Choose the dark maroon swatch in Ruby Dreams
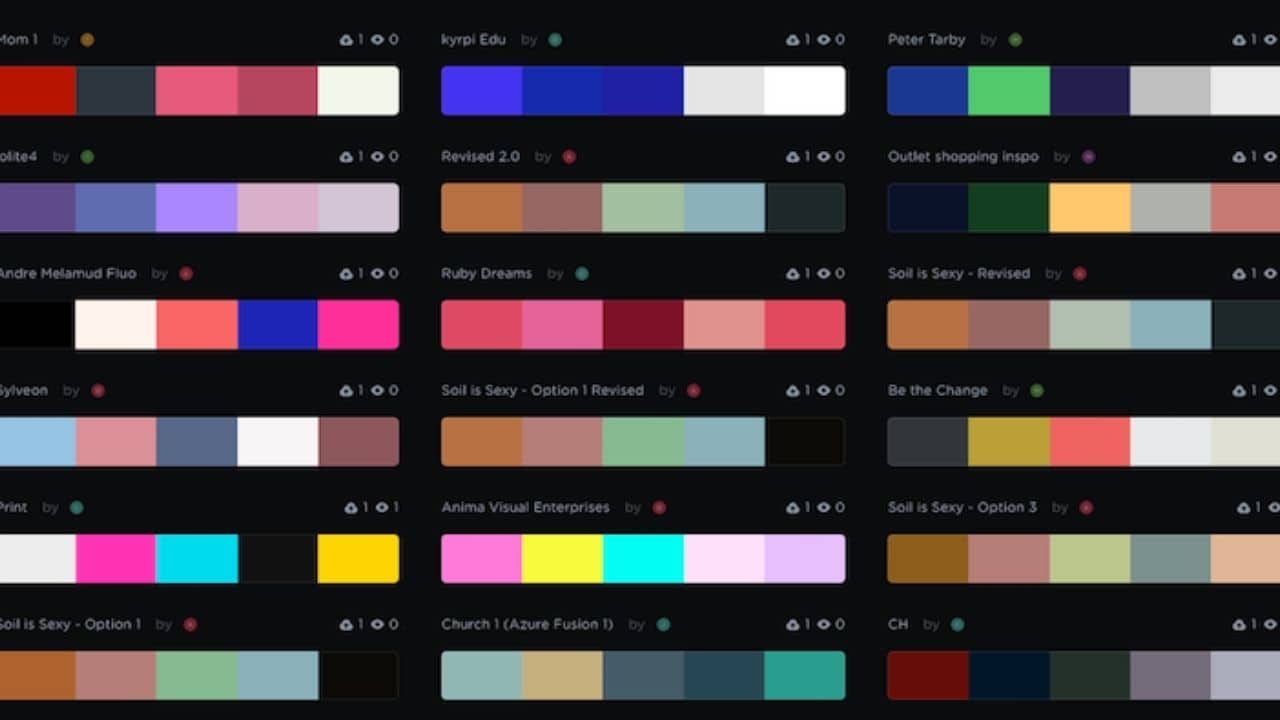 643,325
